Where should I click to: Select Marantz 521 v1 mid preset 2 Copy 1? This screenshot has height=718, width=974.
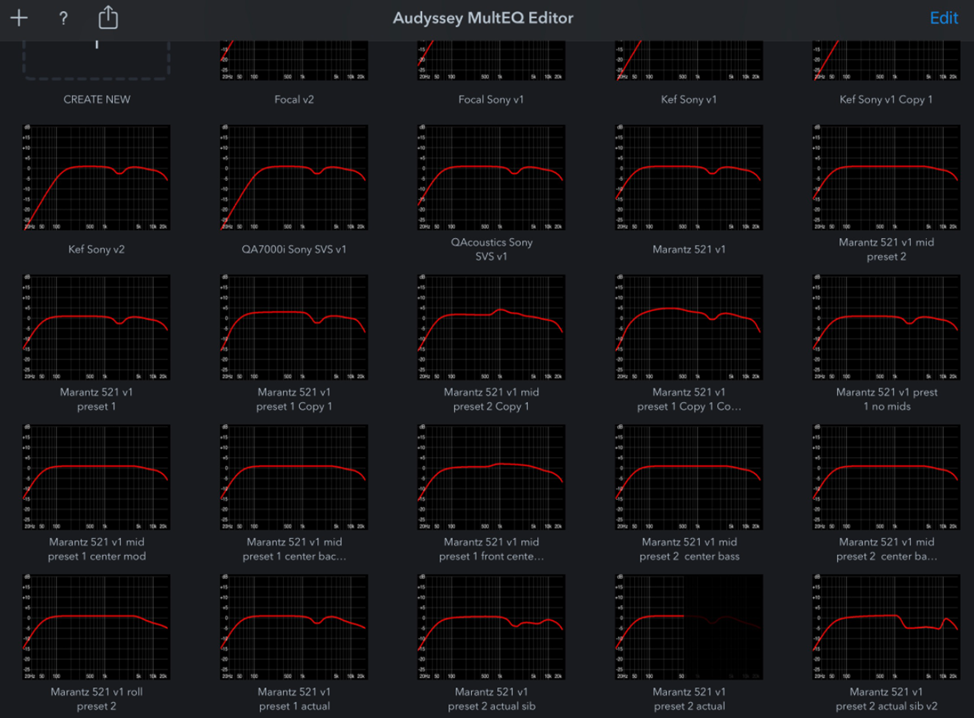click(x=491, y=327)
